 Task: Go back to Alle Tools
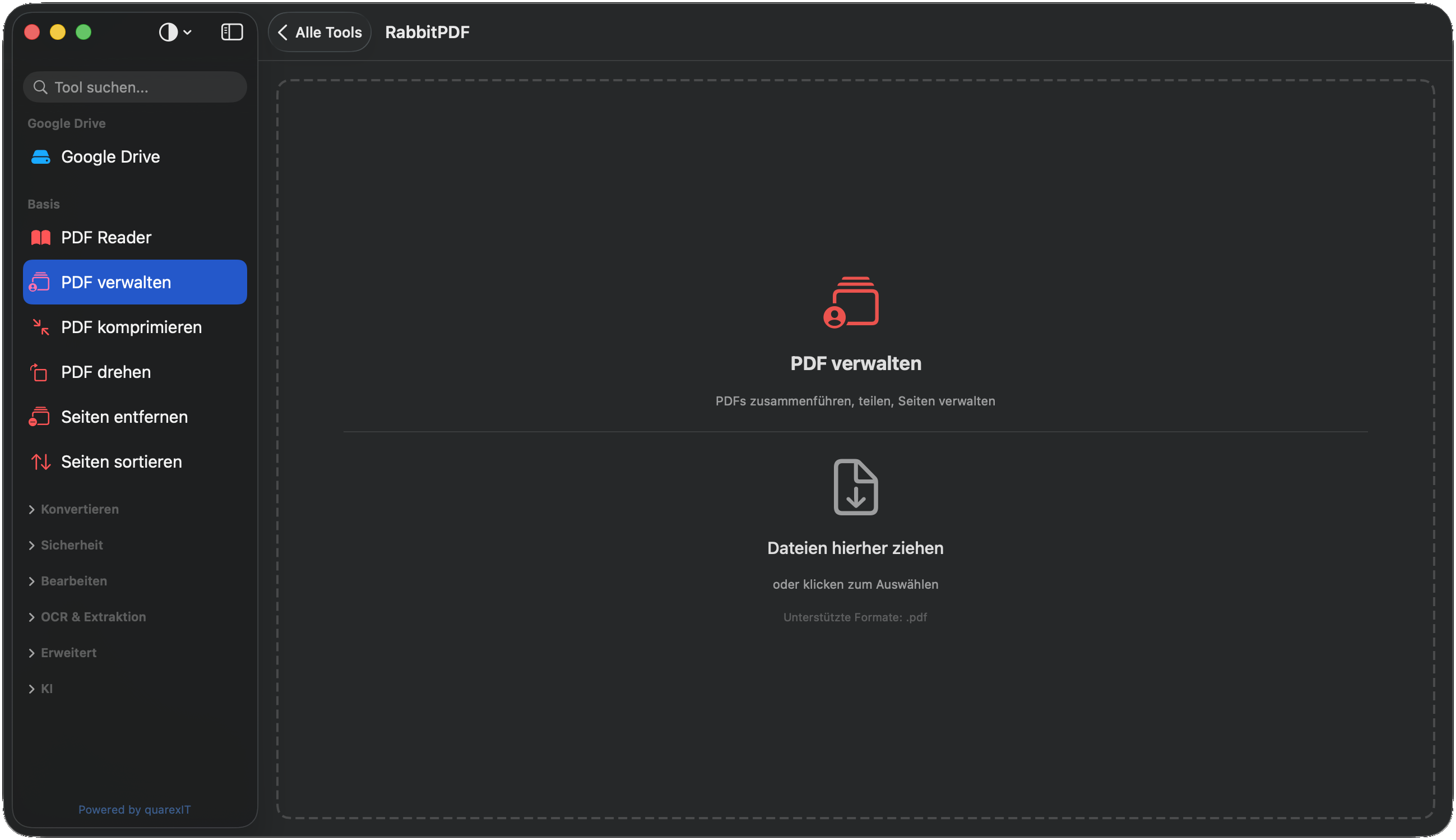320,33
